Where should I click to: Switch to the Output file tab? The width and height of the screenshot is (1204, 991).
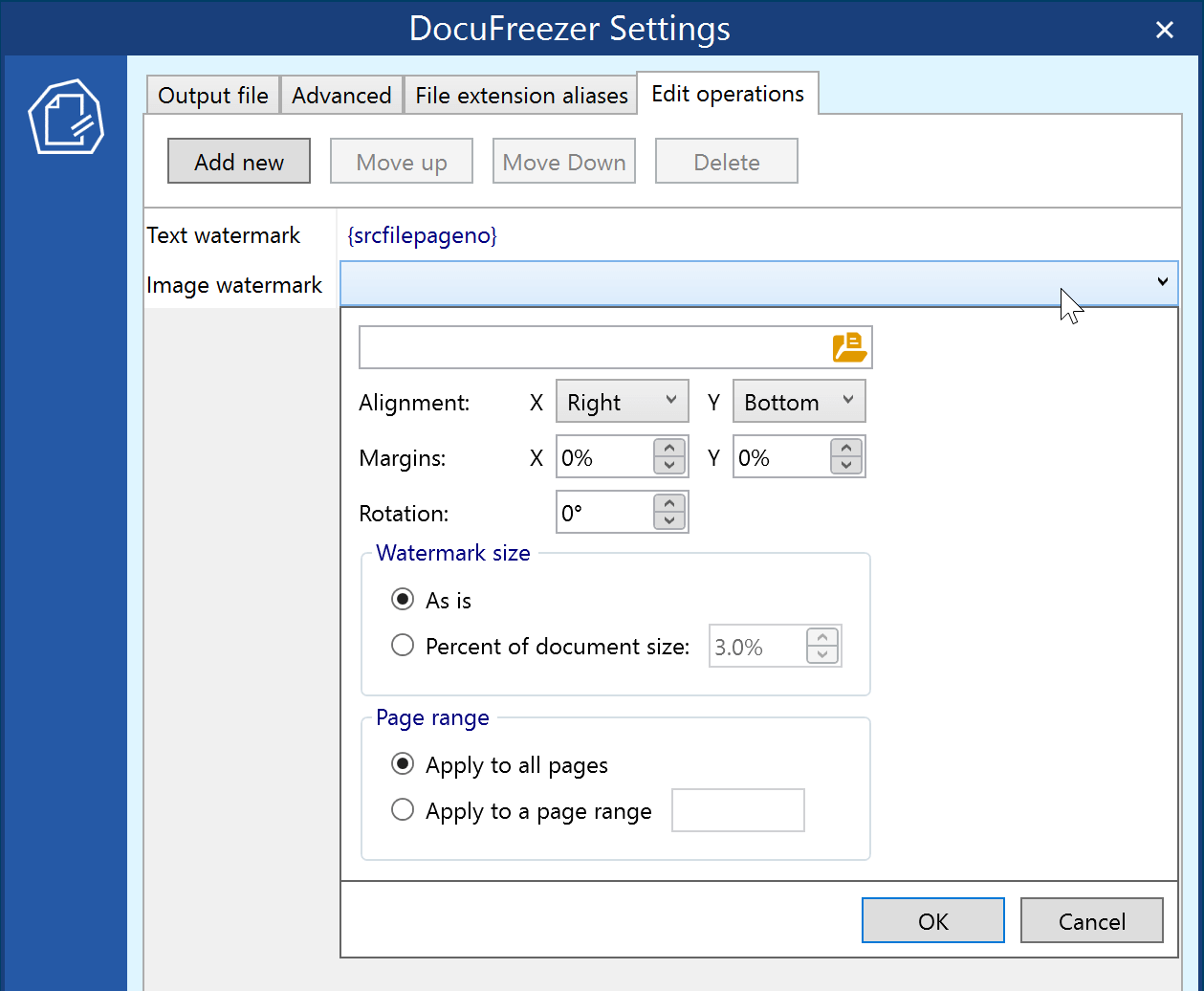[213, 96]
